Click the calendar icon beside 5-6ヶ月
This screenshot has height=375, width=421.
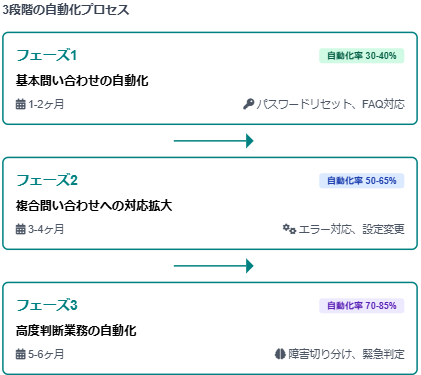[x=21, y=354]
